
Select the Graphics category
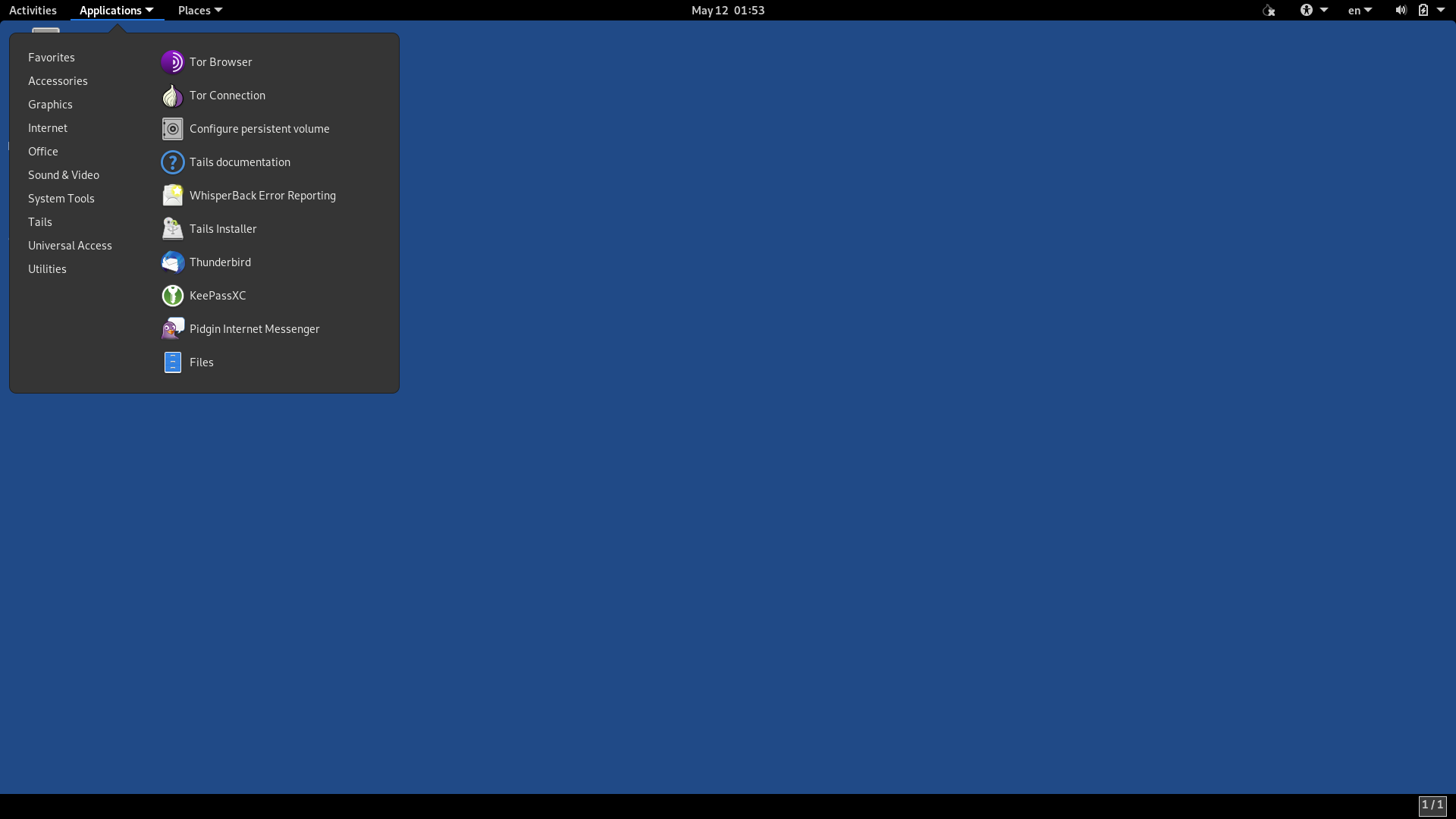[x=50, y=105]
